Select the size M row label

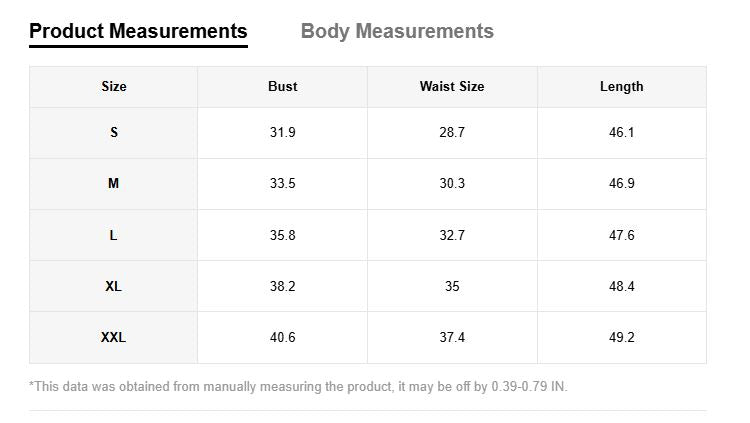click(114, 184)
